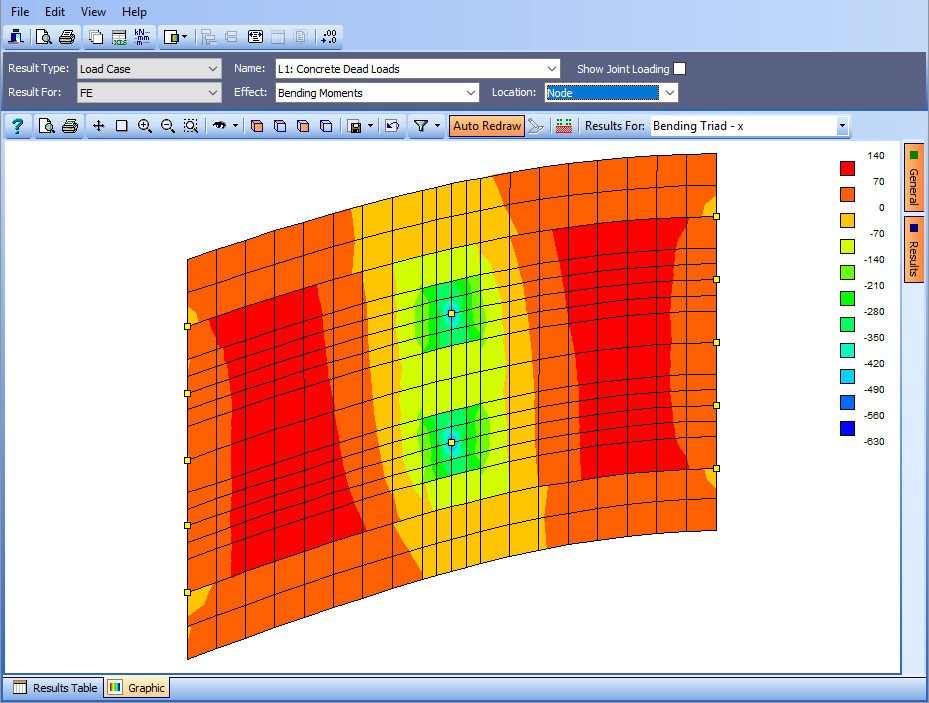Click the lower yellow node in the blue contour

coord(451,442)
